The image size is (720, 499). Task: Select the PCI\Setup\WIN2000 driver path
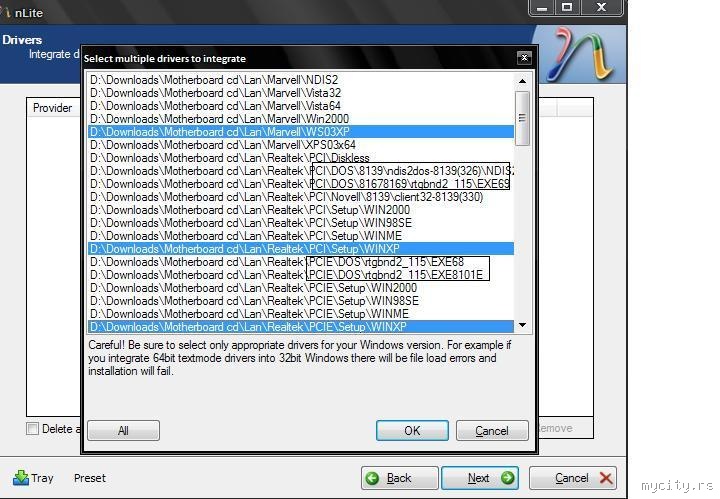(x=301, y=210)
